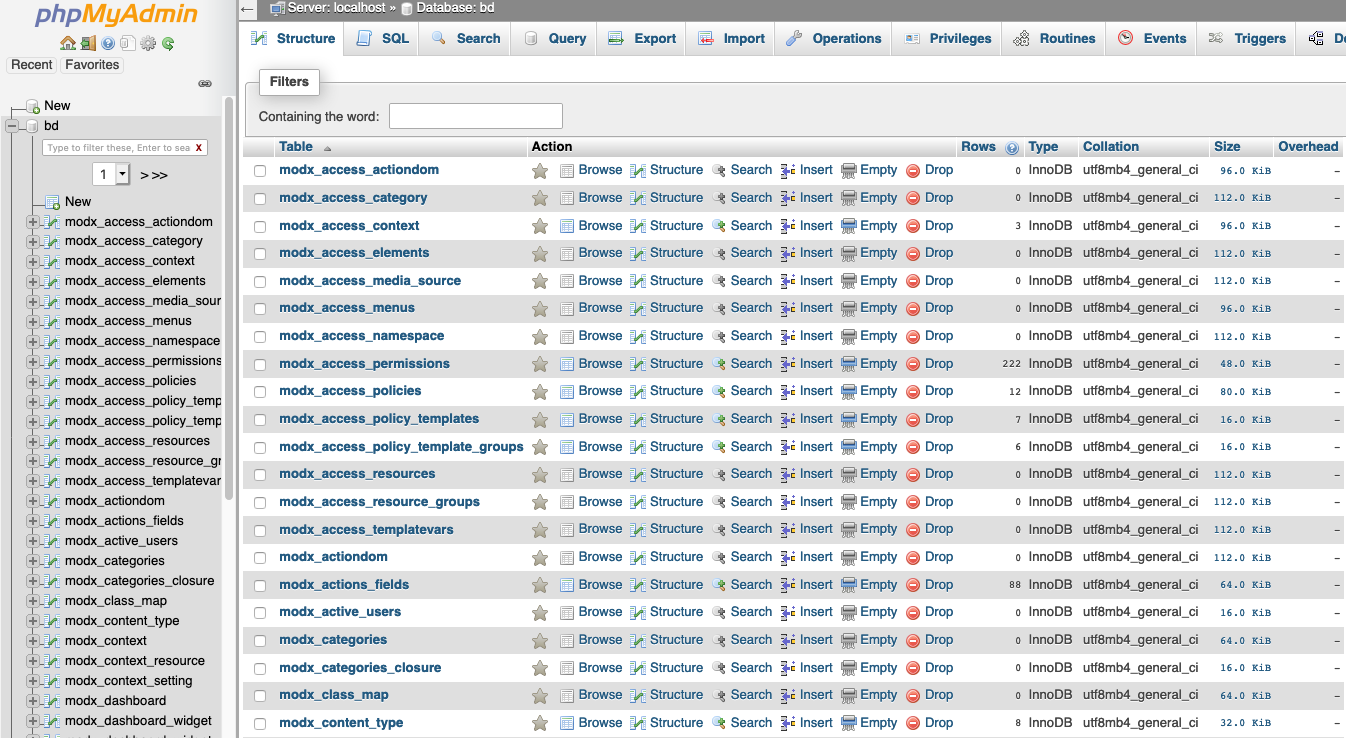The width and height of the screenshot is (1346, 738).
Task: Check the modx_access_permissions row checkbox
Action: click(x=260, y=364)
